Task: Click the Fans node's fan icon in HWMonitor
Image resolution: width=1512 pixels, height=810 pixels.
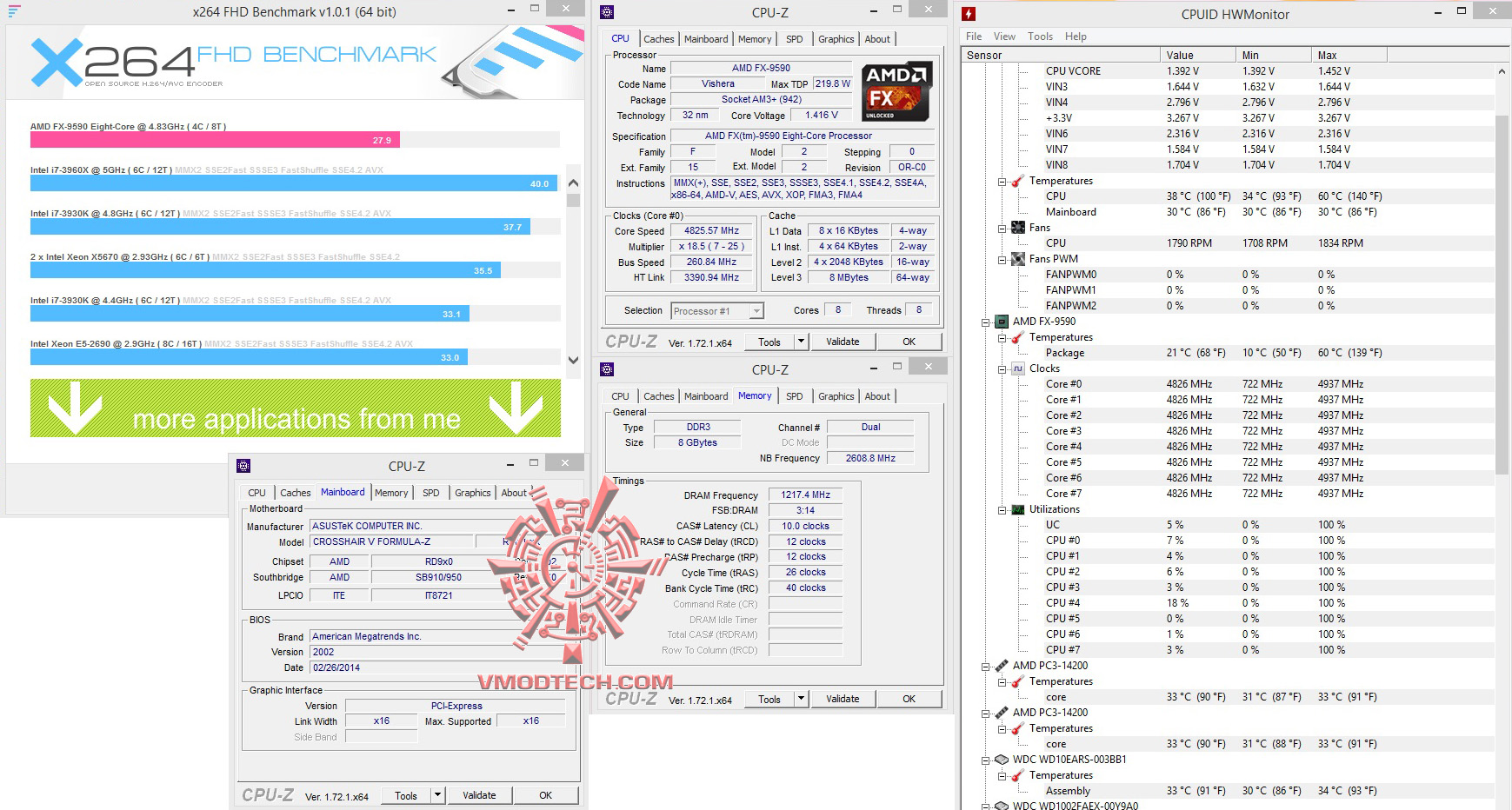Action: (1017, 228)
